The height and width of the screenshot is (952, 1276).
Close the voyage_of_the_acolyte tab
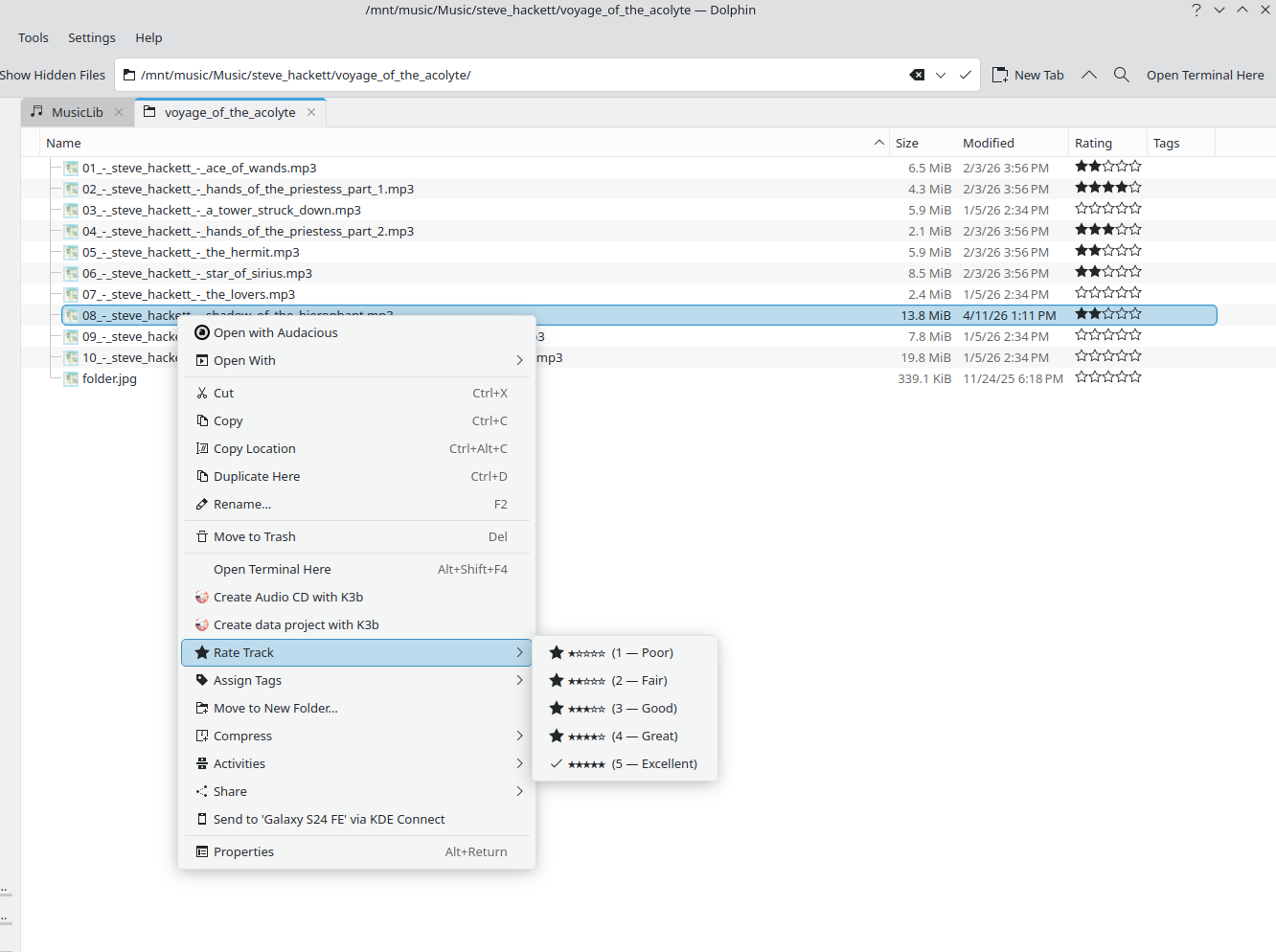(x=311, y=112)
